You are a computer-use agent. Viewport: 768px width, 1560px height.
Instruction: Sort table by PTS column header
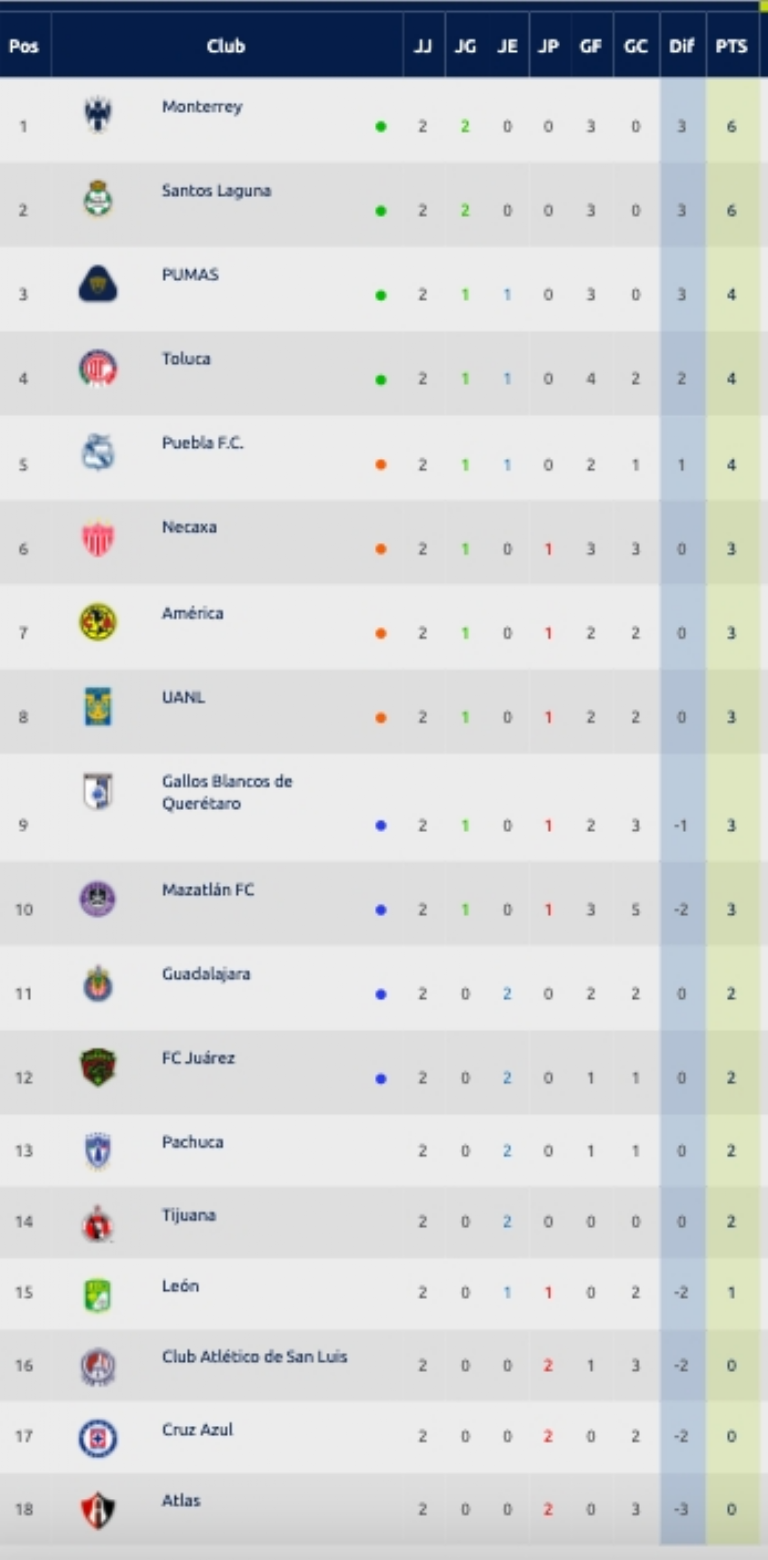[x=732, y=46]
